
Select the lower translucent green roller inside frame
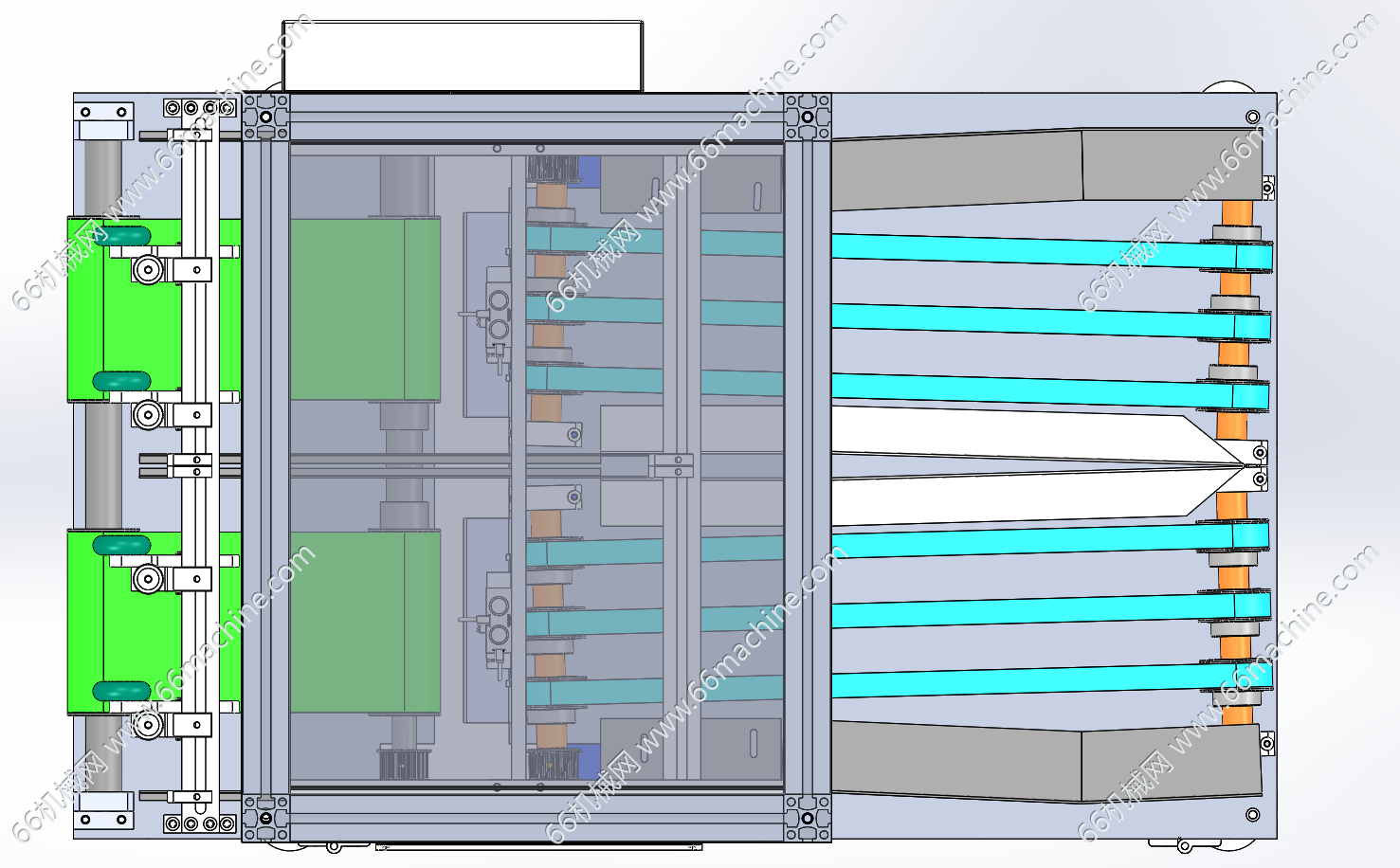click(365, 623)
